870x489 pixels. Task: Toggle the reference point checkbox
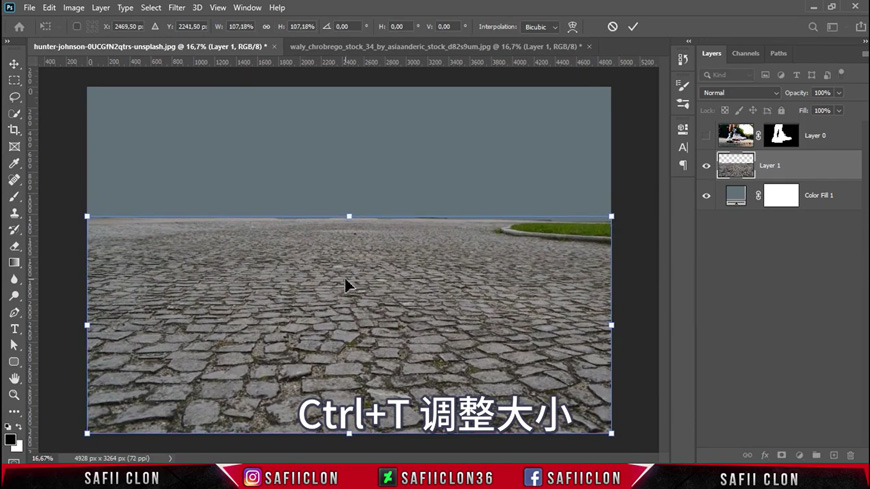tap(77, 27)
